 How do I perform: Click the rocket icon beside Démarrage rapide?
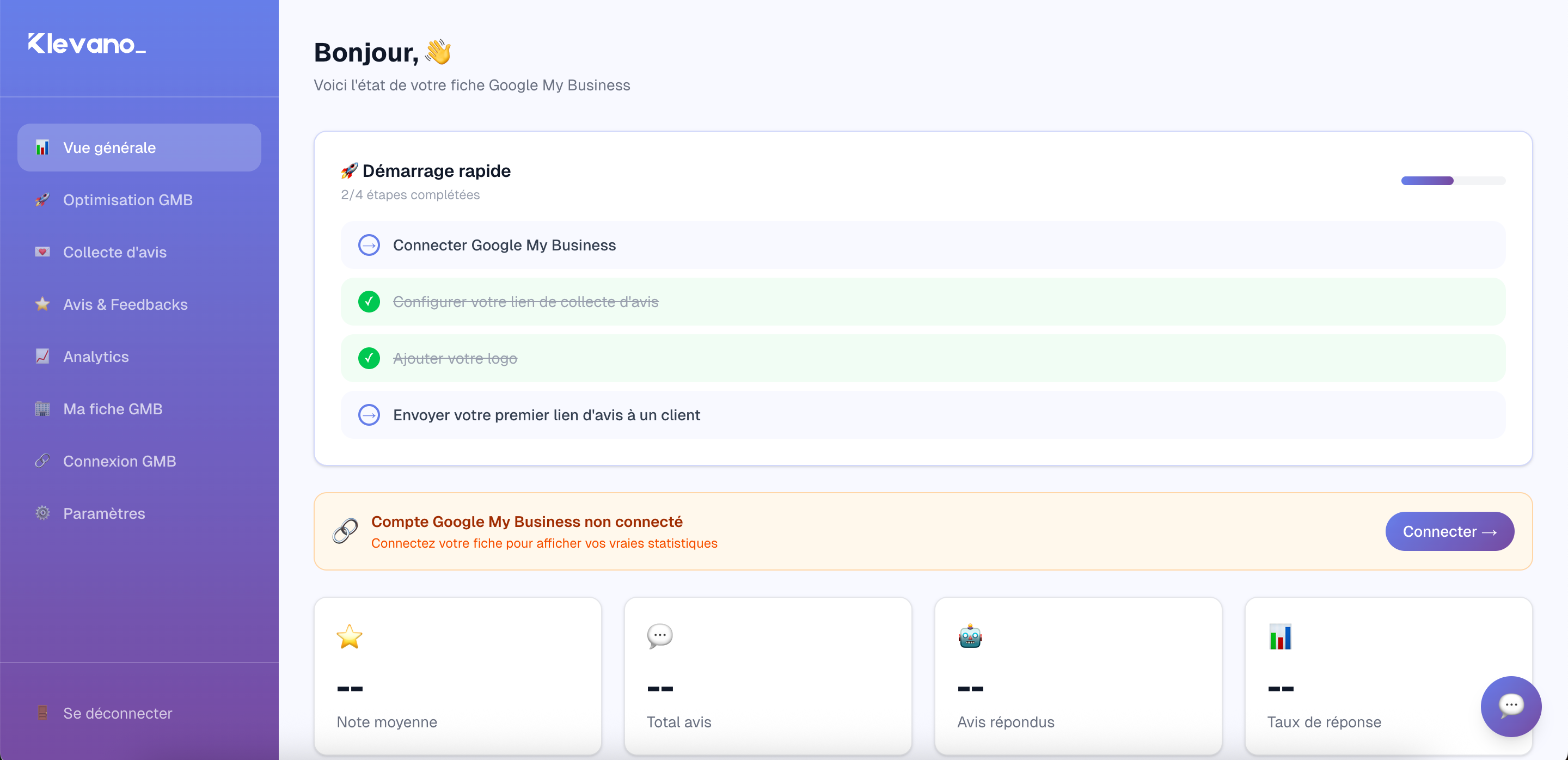(349, 171)
